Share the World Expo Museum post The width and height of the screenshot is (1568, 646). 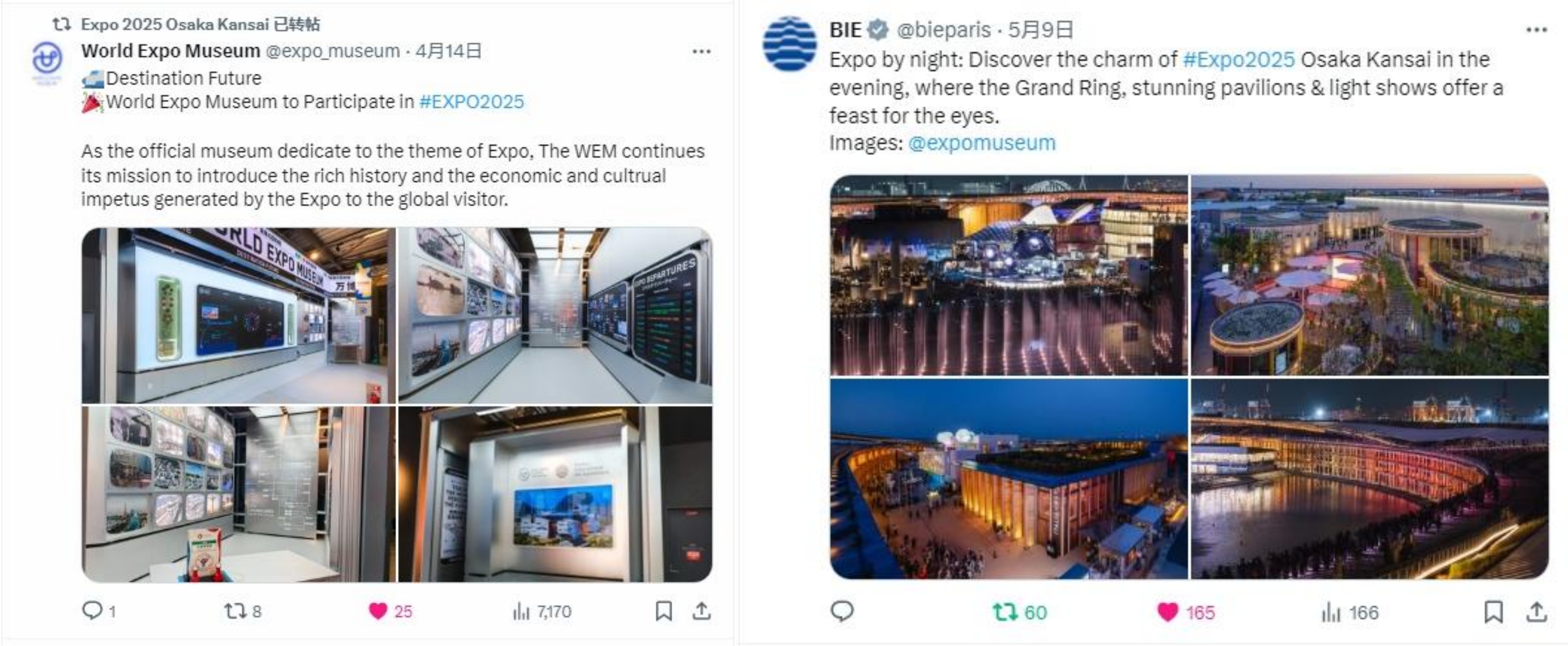point(702,611)
